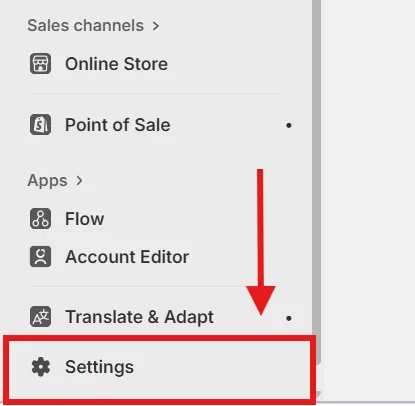Open the Flow app entry
The width and height of the screenshot is (415, 406).
(x=85, y=219)
